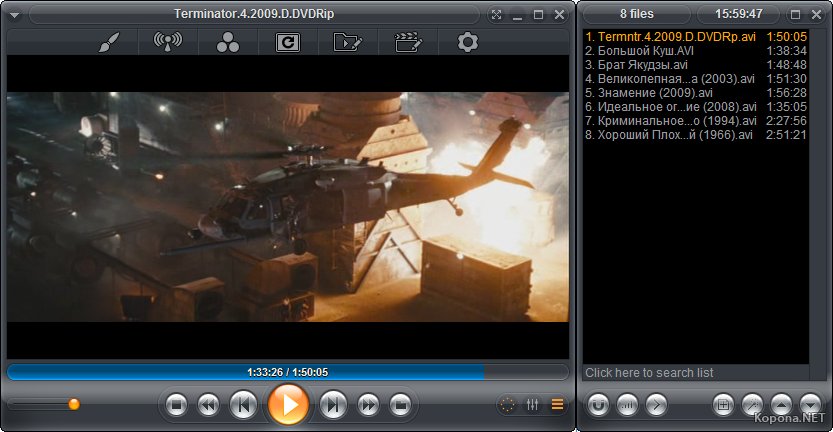The height and width of the screenshot is (432, 833).
Task: Click the playlist search field
Action: click(x=696, y=372)
